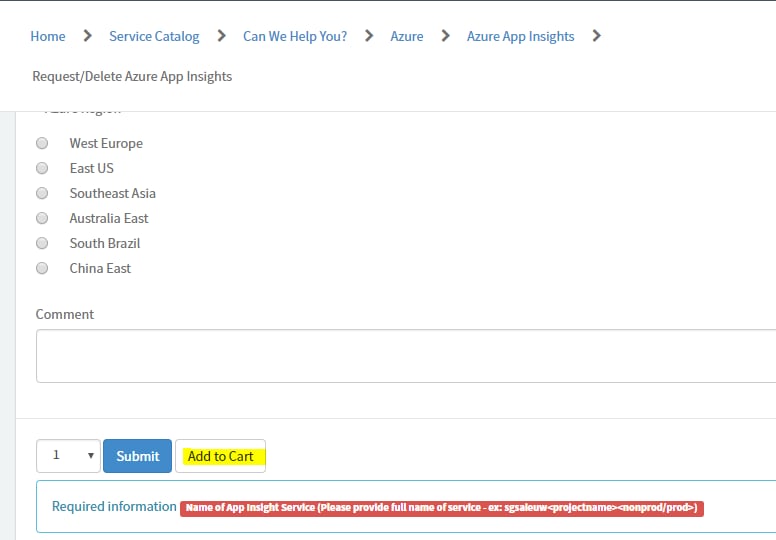Select Australia East region radio button
Image resolution: width=776 pixels, height=540 pixels.
(x=42, y=218)
